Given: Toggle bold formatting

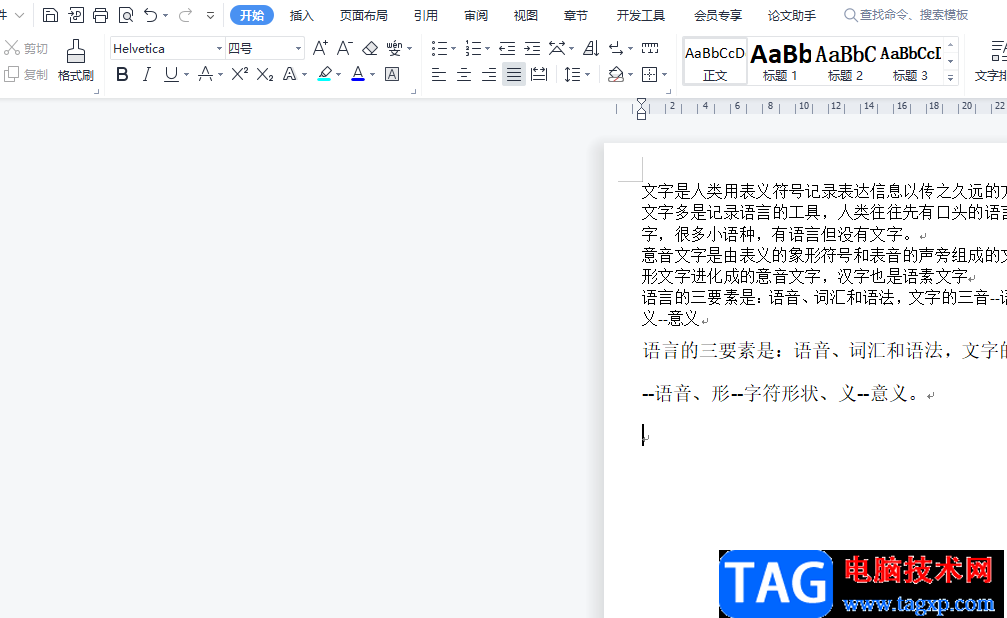Looking at the screenshot, I should 122,75.
